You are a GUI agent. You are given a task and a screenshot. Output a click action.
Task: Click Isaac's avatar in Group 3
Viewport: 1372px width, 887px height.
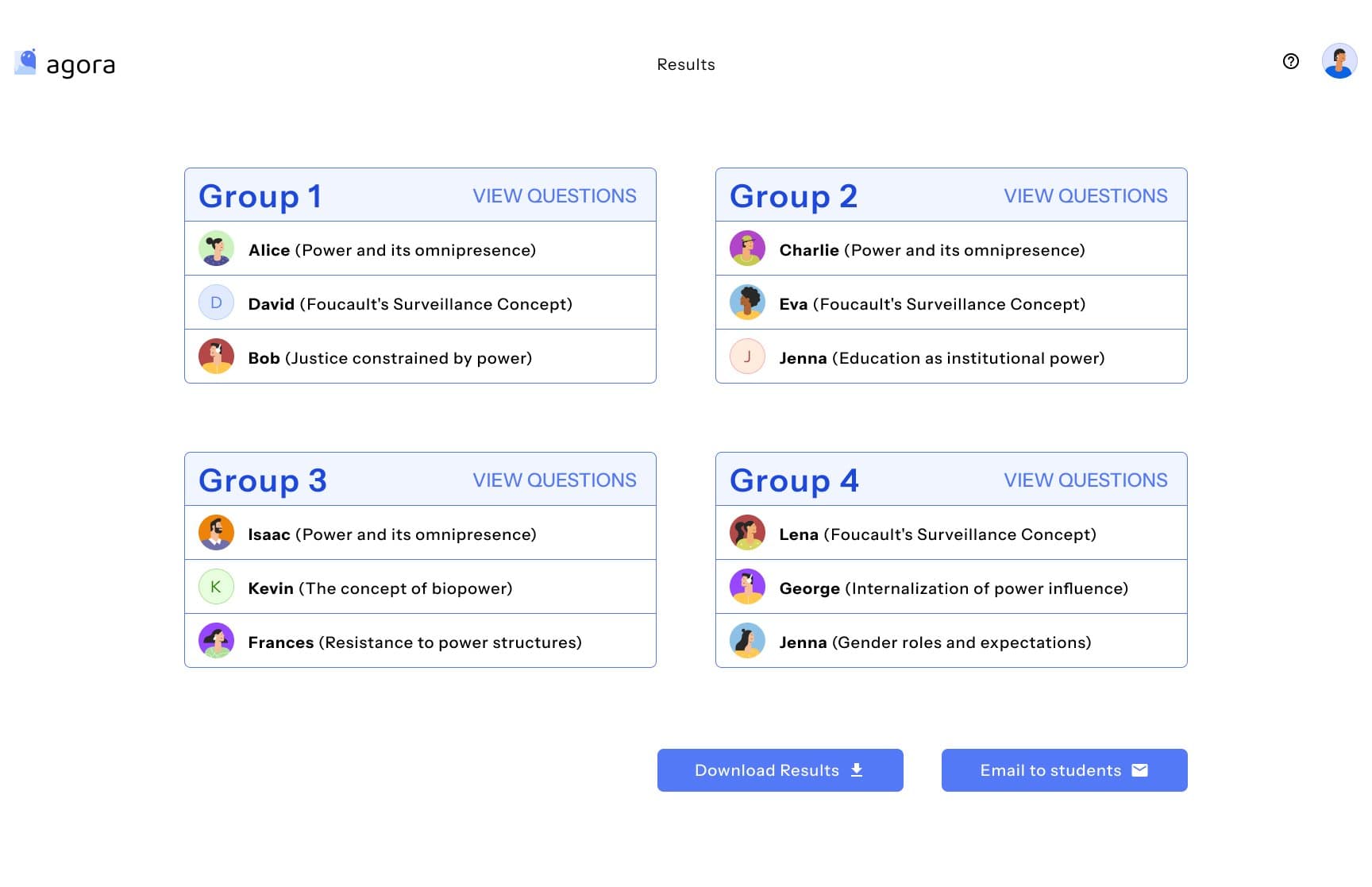[216, 533]
